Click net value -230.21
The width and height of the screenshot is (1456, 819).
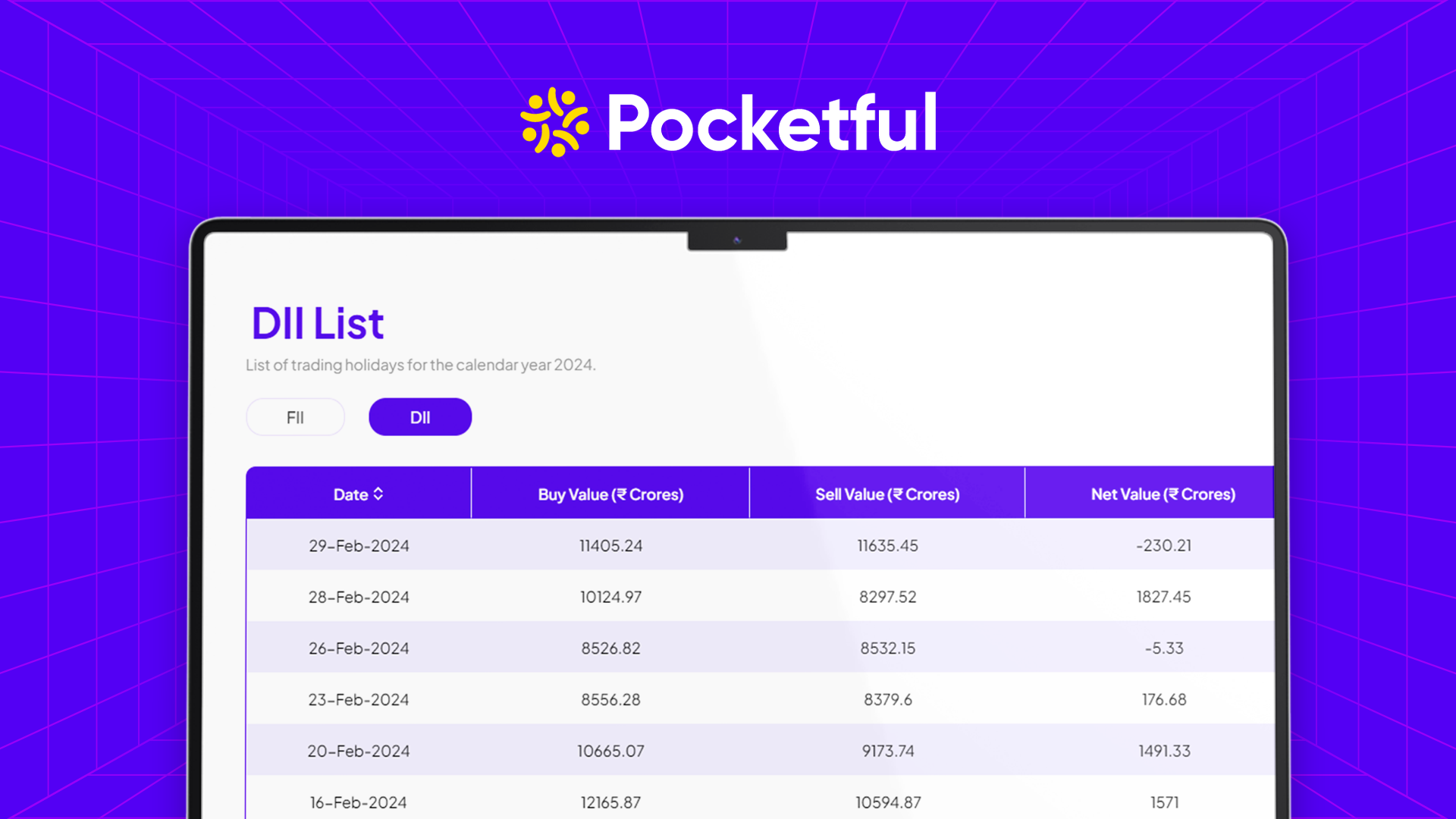point(1164,546)
